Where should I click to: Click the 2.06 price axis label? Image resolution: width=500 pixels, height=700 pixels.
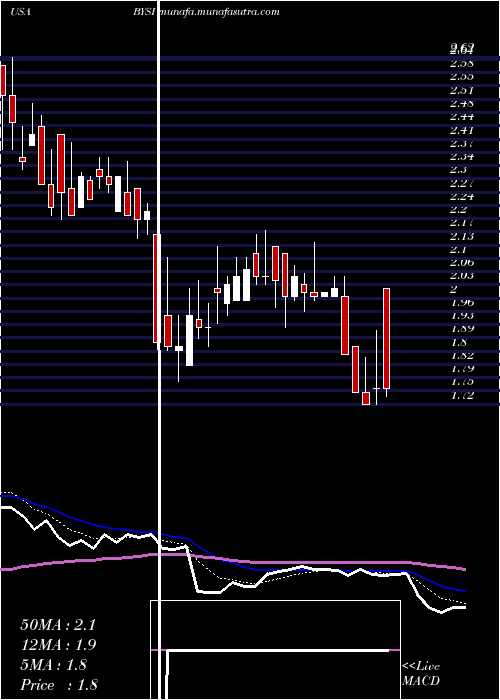[x=461, y=262]
